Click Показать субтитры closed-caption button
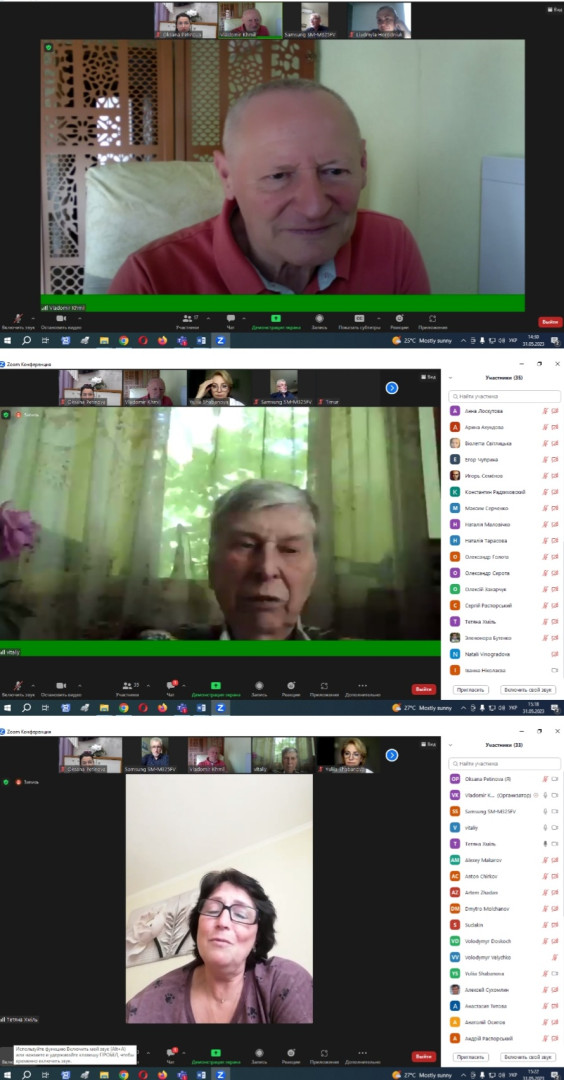The height and width of the screenshot is (1080, 564). [x=359, y=321]
